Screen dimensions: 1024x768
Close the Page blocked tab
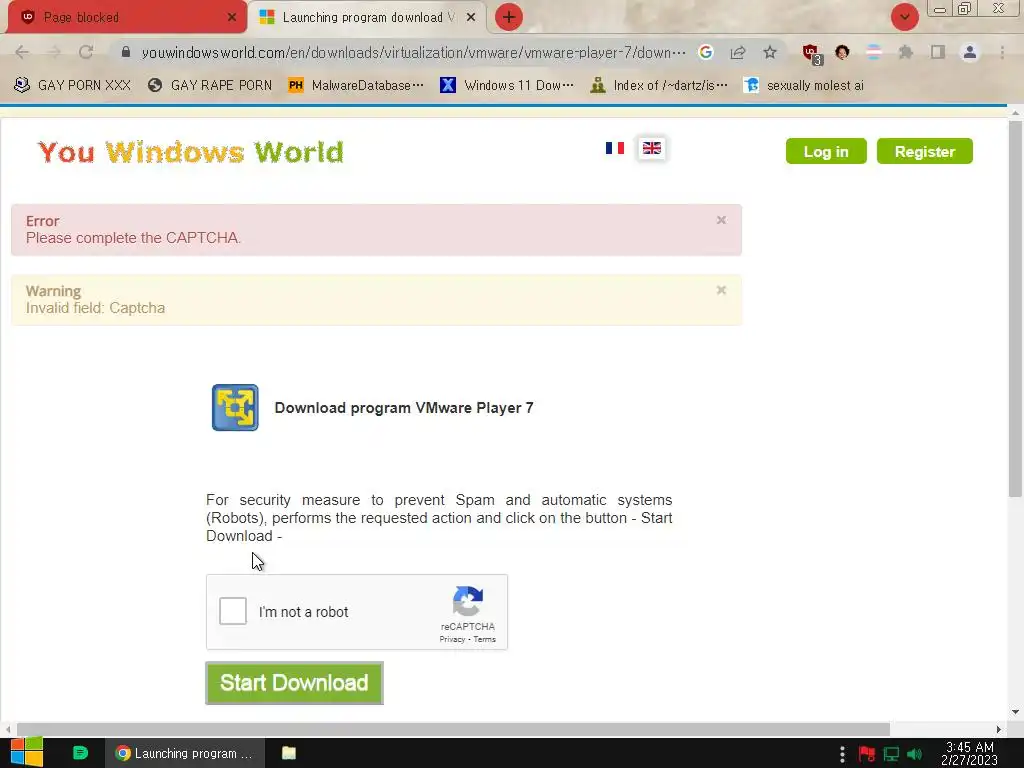pos(232,18)
